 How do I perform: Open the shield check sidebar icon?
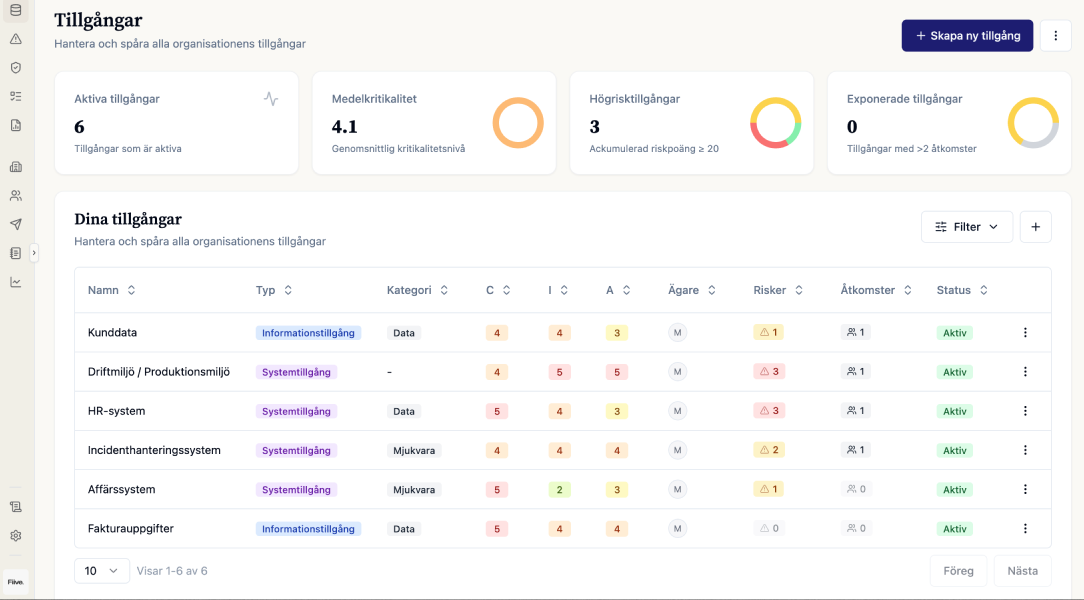[x=16, y=68]
